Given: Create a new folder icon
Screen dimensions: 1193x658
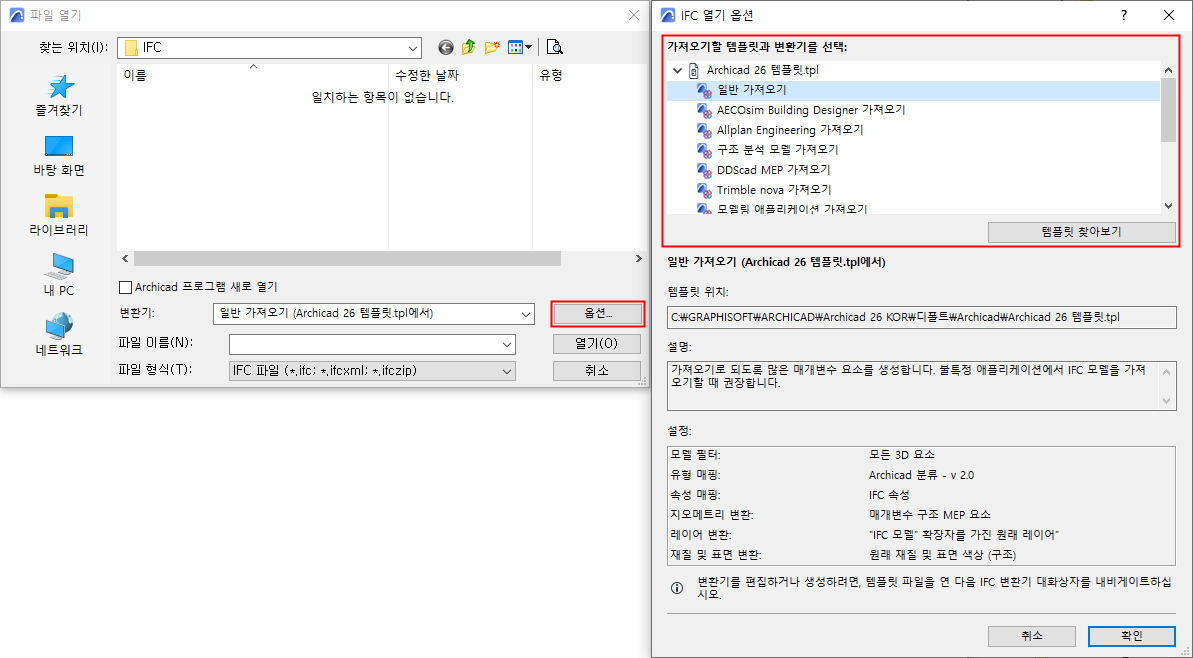Looking at the screenshot, I should [492, 47].
